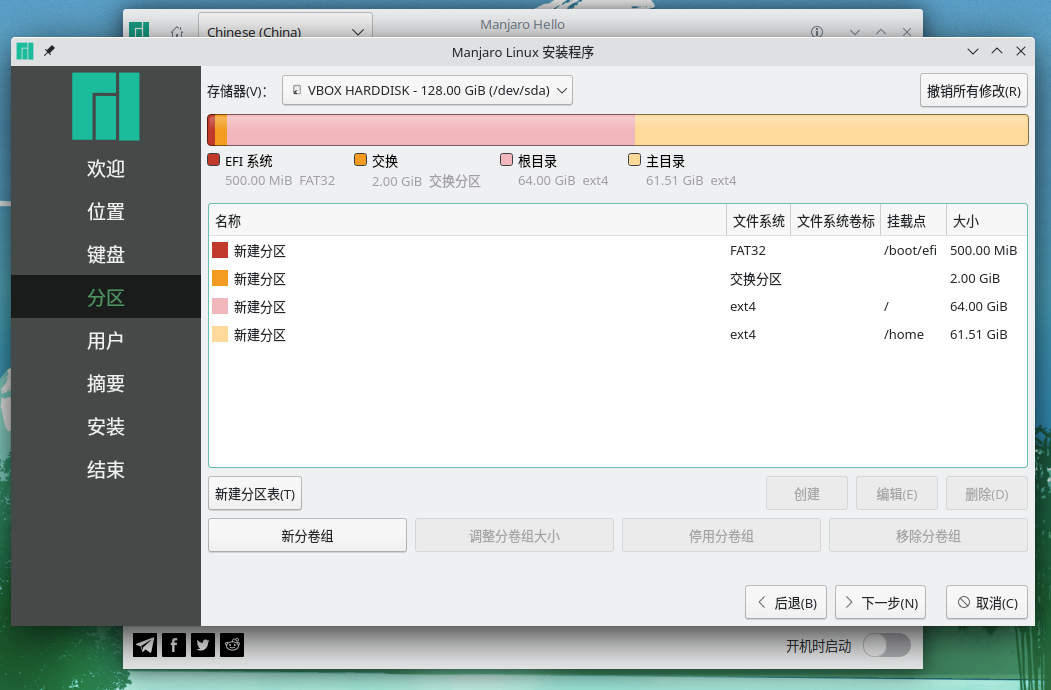The image size is (1051, 690).
Task: Click the 挂载点 column header
Action: tap(914, 221)
